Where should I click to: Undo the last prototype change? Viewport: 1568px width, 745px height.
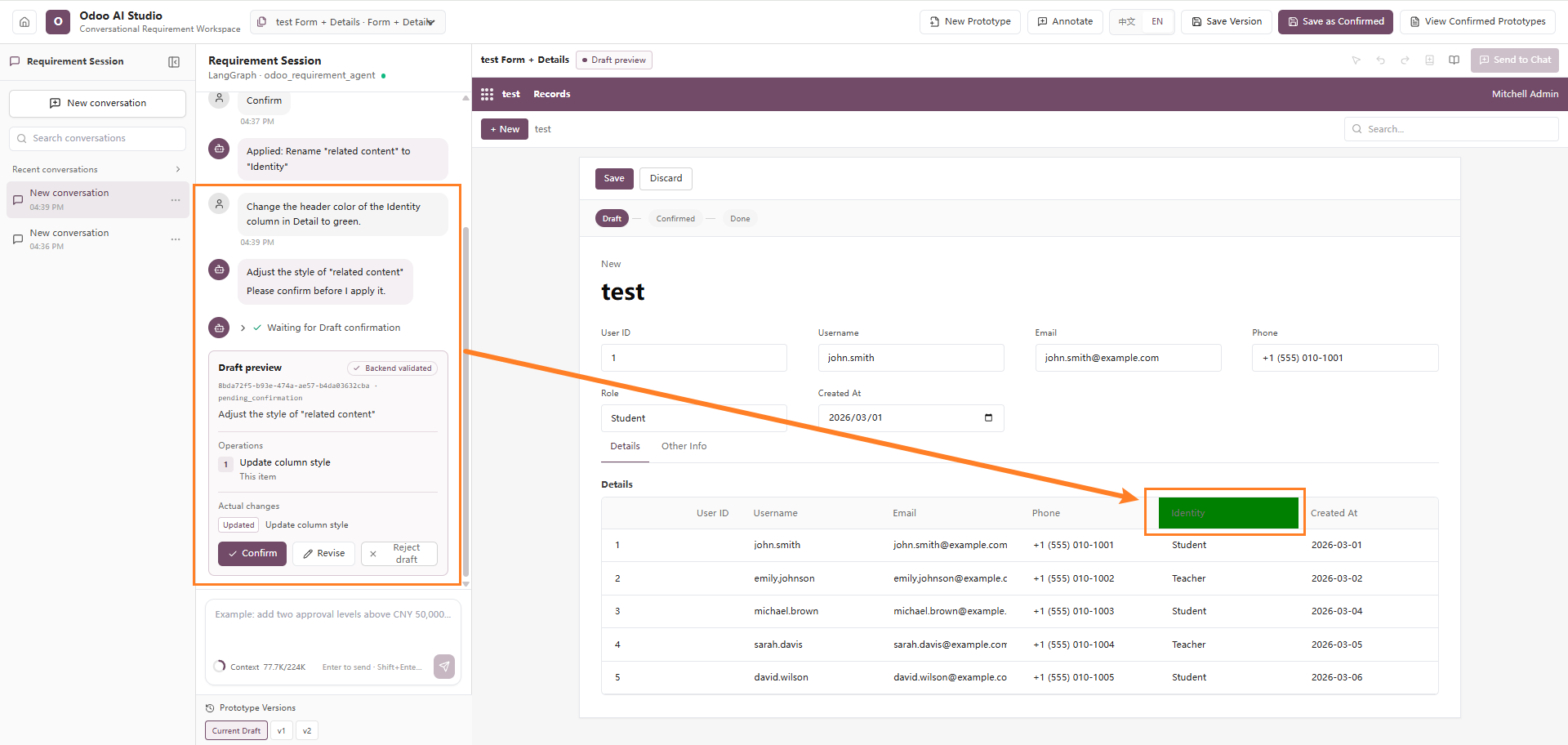pos(1381,60)
